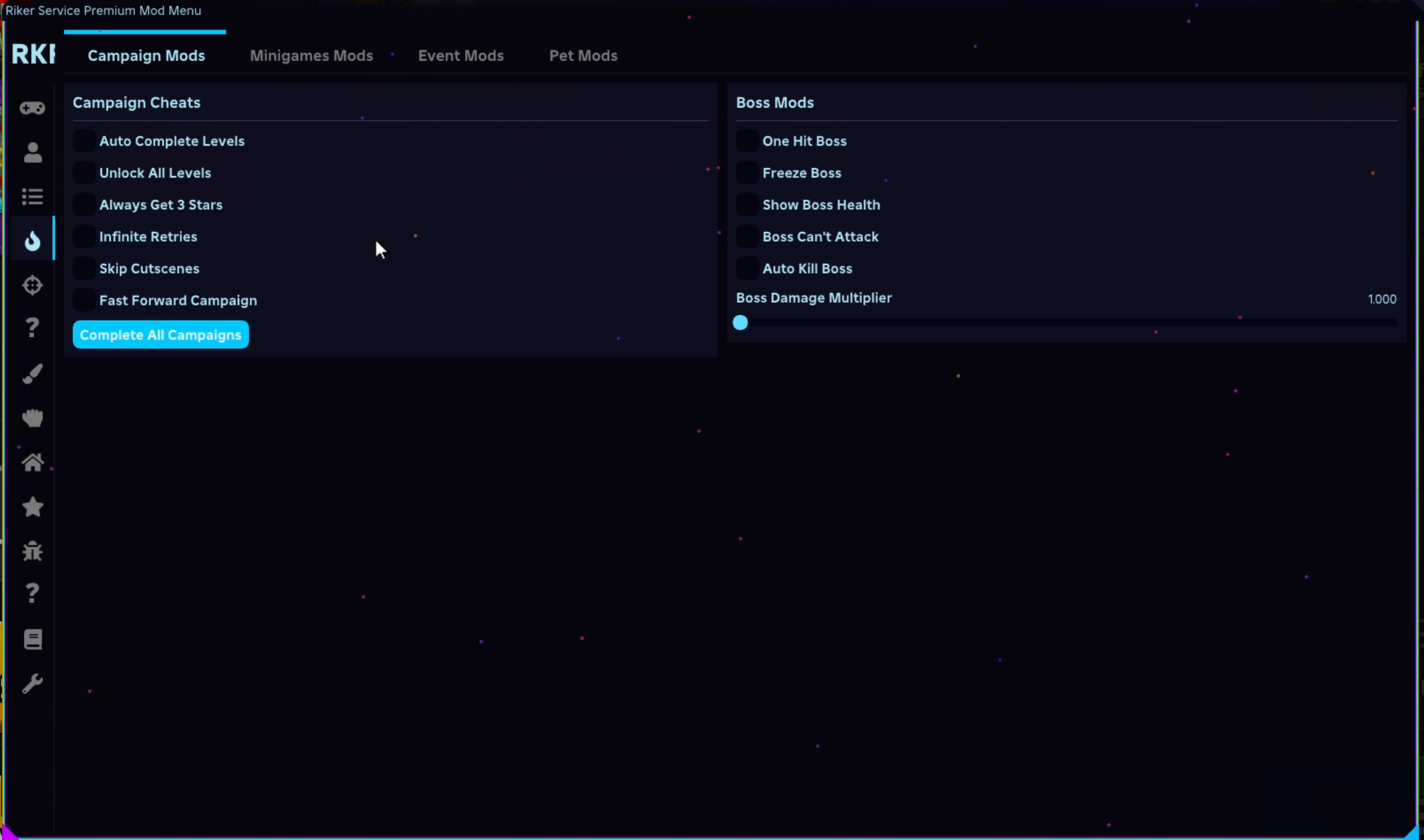Select the star icon in sidebar
Image resolution: width=1424 pixels, height=840 pixels.
pos(32,507)
